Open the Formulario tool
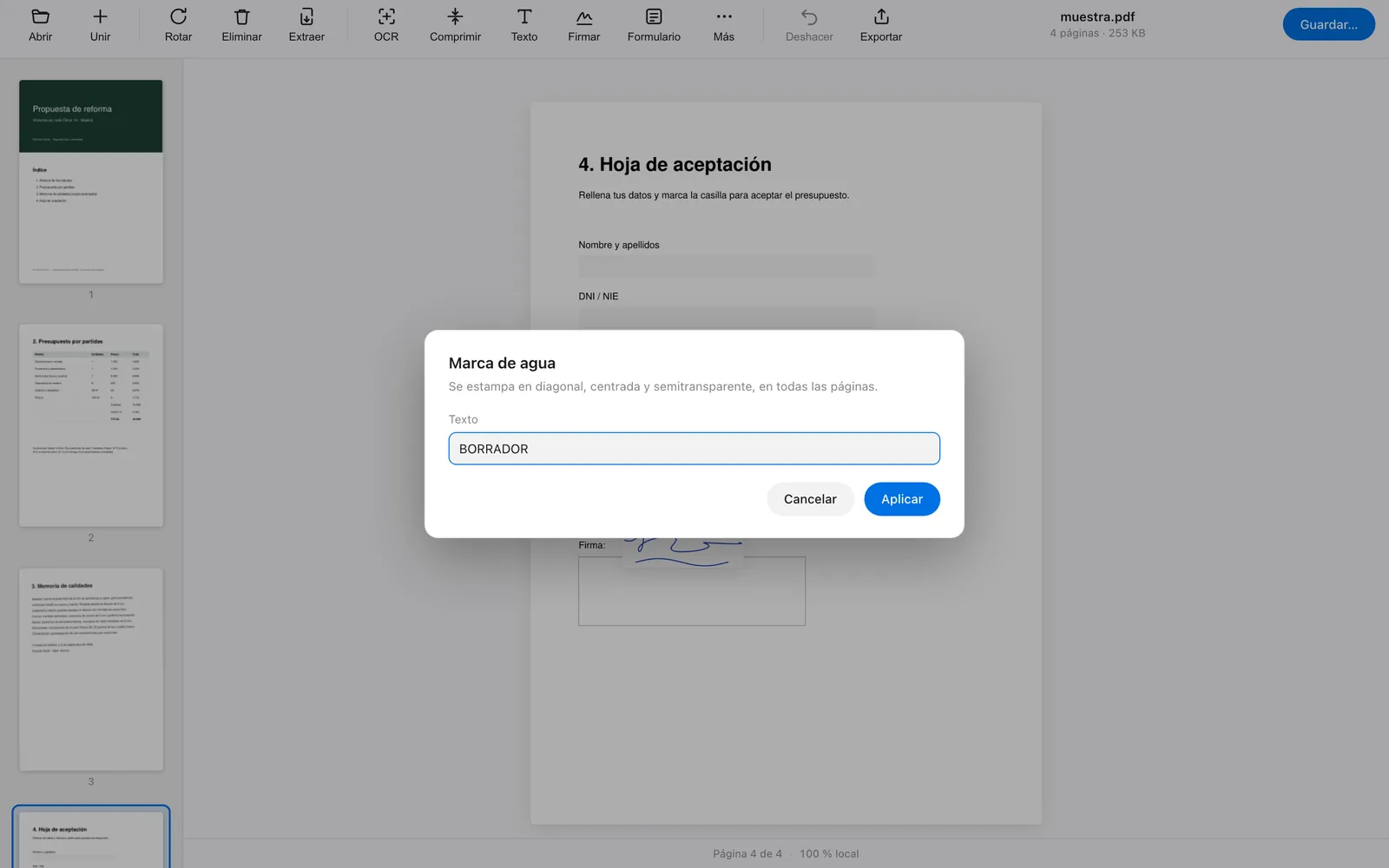 [x=654, y=25]
